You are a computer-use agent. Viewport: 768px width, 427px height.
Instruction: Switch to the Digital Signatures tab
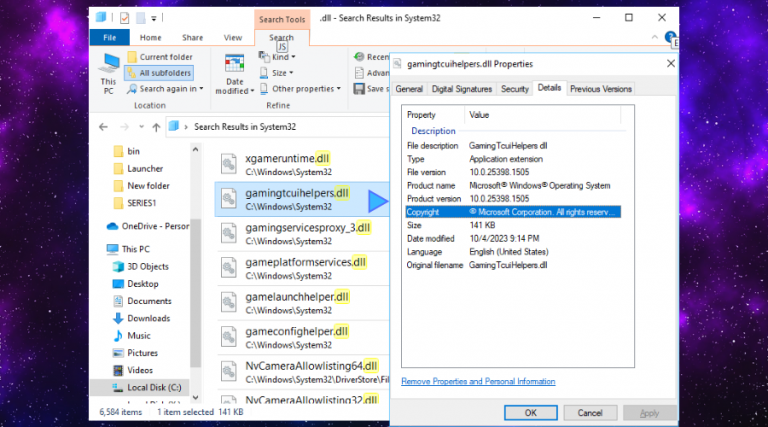(462, 89)
